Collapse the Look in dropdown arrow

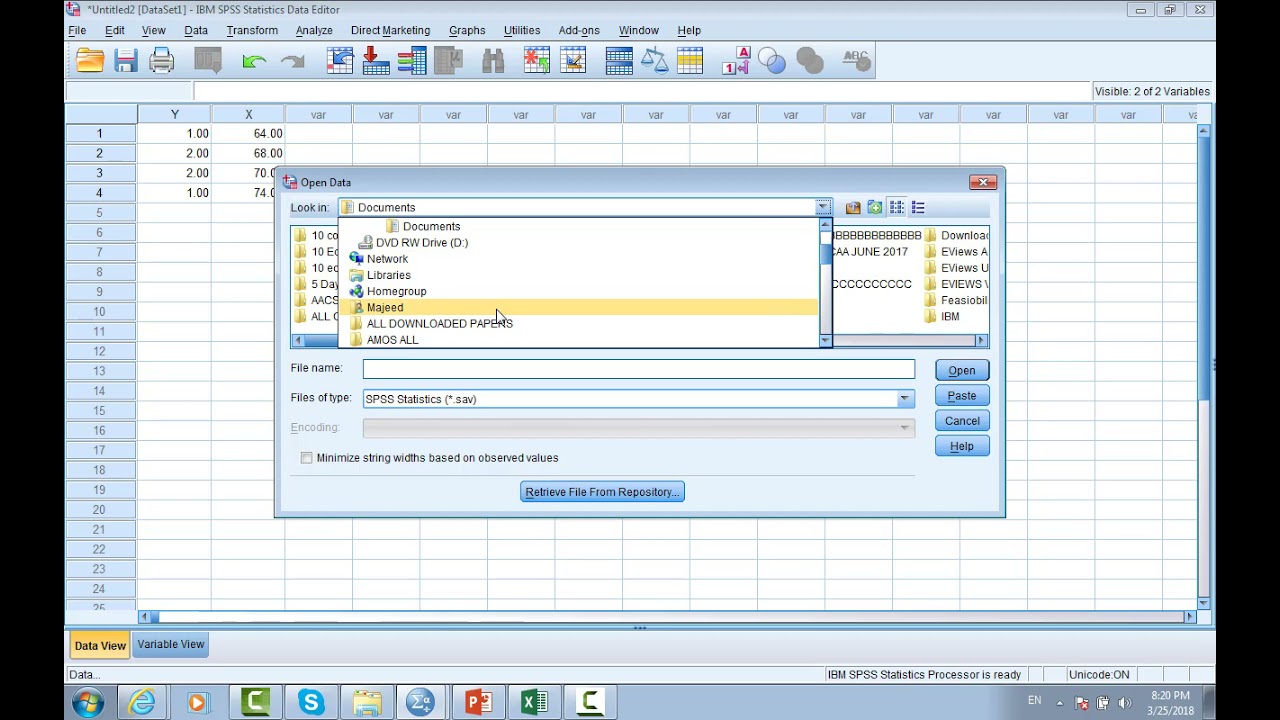click(x=822, y=208)
